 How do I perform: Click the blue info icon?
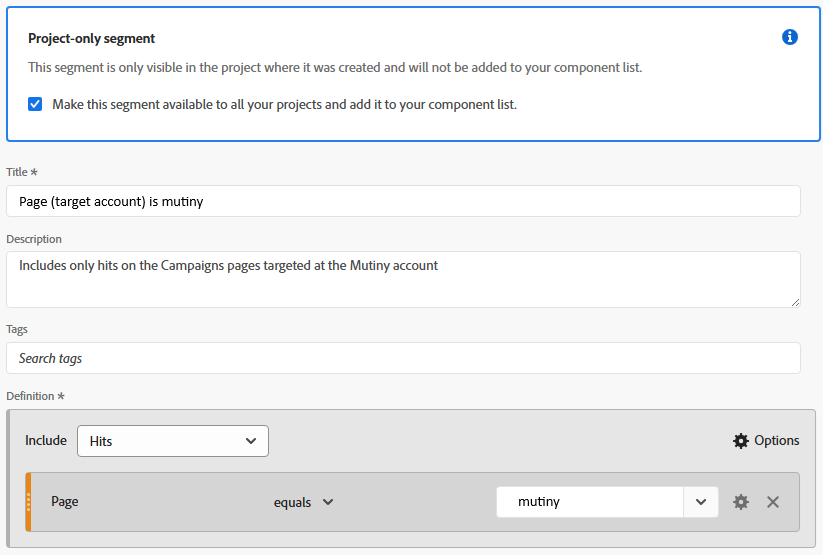click(x=790, y=37)
